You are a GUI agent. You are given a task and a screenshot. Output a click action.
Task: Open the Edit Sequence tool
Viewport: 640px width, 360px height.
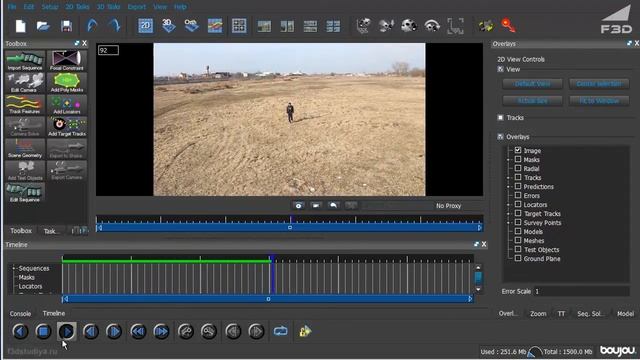click(x=25, y=193)
